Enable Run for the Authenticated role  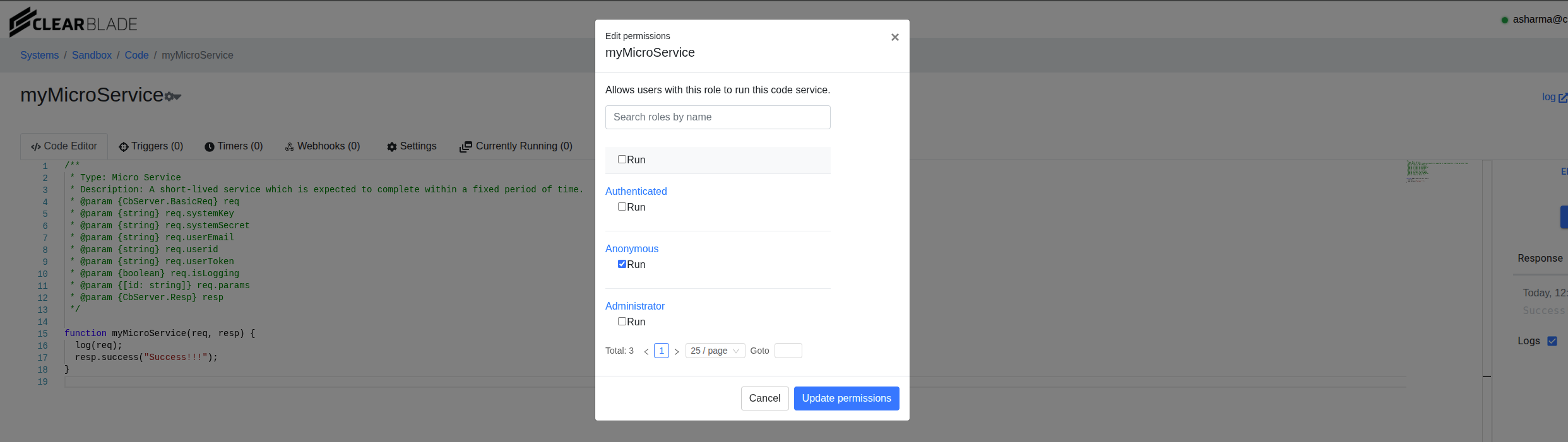[622, 207]
